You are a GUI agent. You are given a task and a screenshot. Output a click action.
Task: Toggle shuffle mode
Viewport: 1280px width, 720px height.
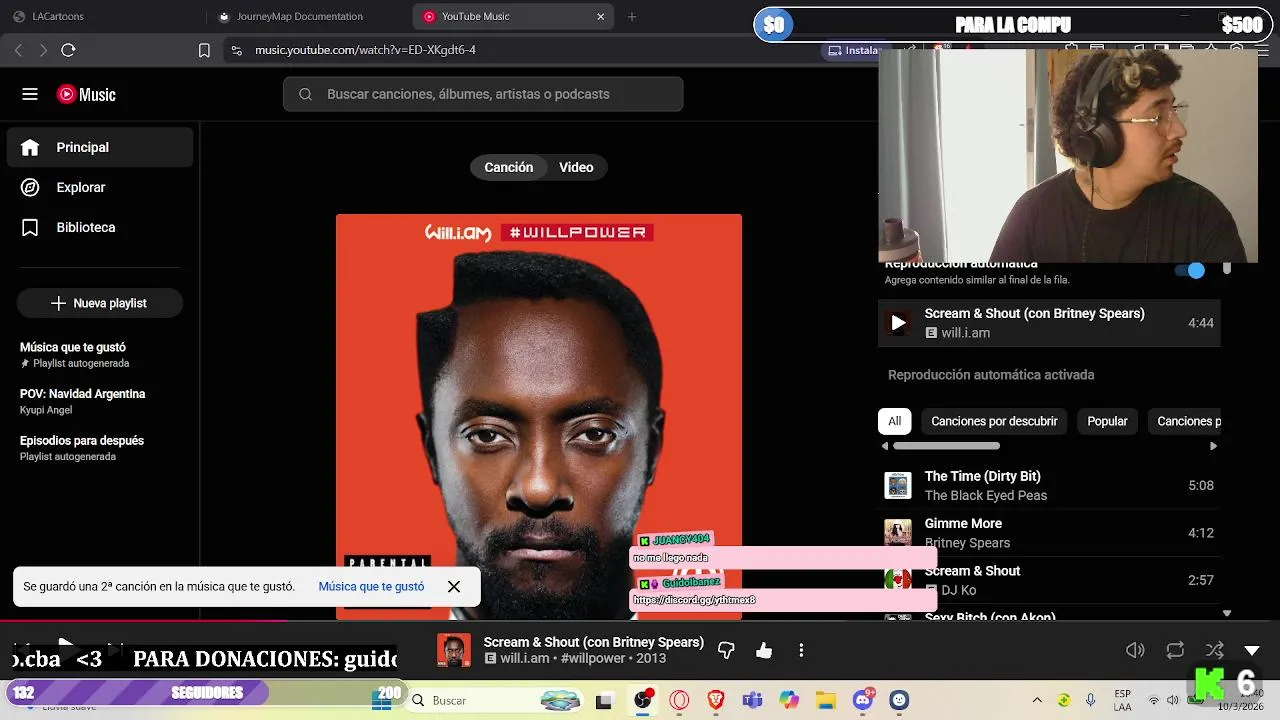[x=1215, y=650]
